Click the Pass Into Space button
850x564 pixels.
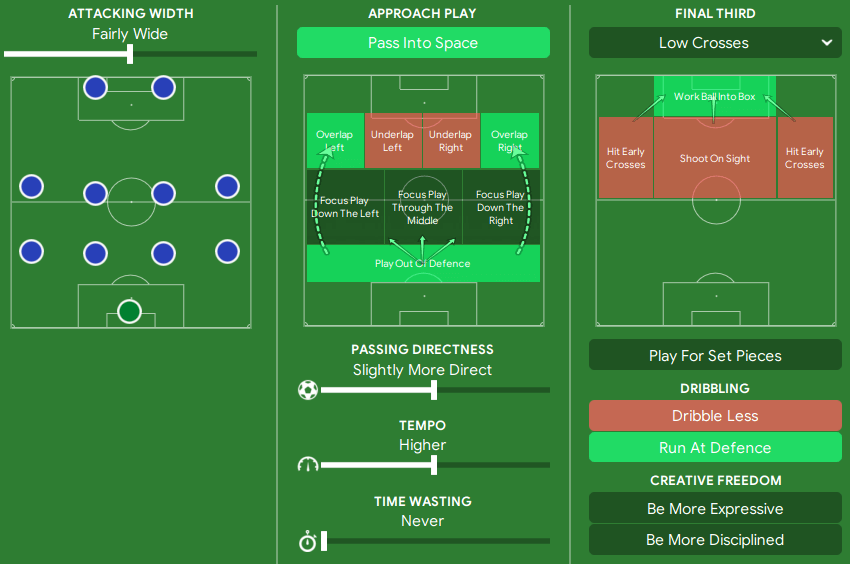click(x=423, y=43)
